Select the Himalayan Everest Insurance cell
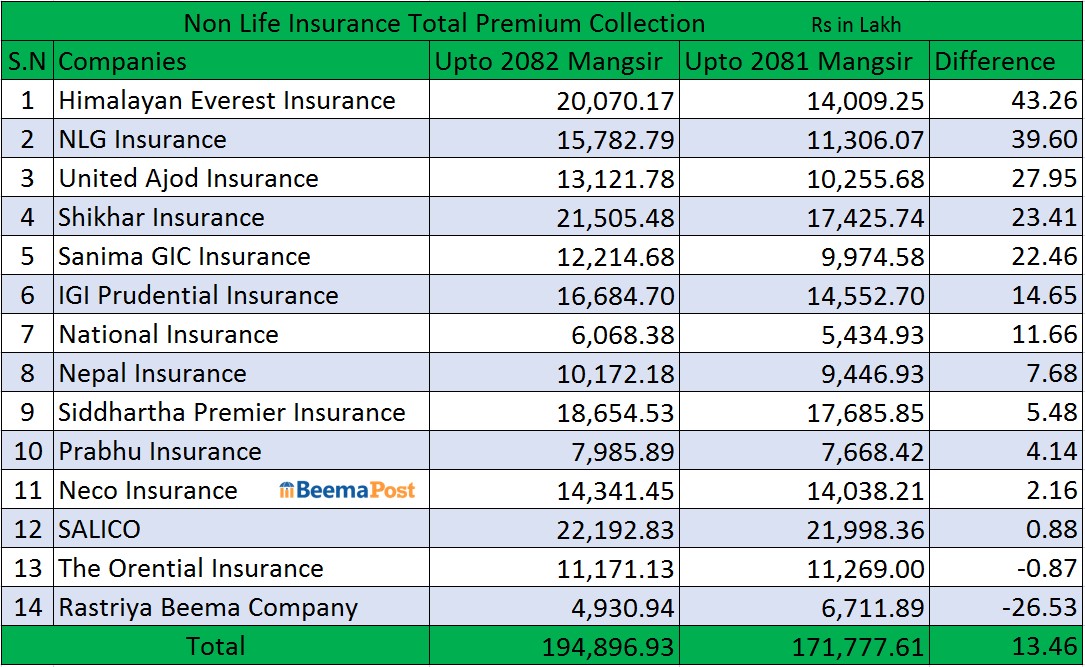 point(227,100)
